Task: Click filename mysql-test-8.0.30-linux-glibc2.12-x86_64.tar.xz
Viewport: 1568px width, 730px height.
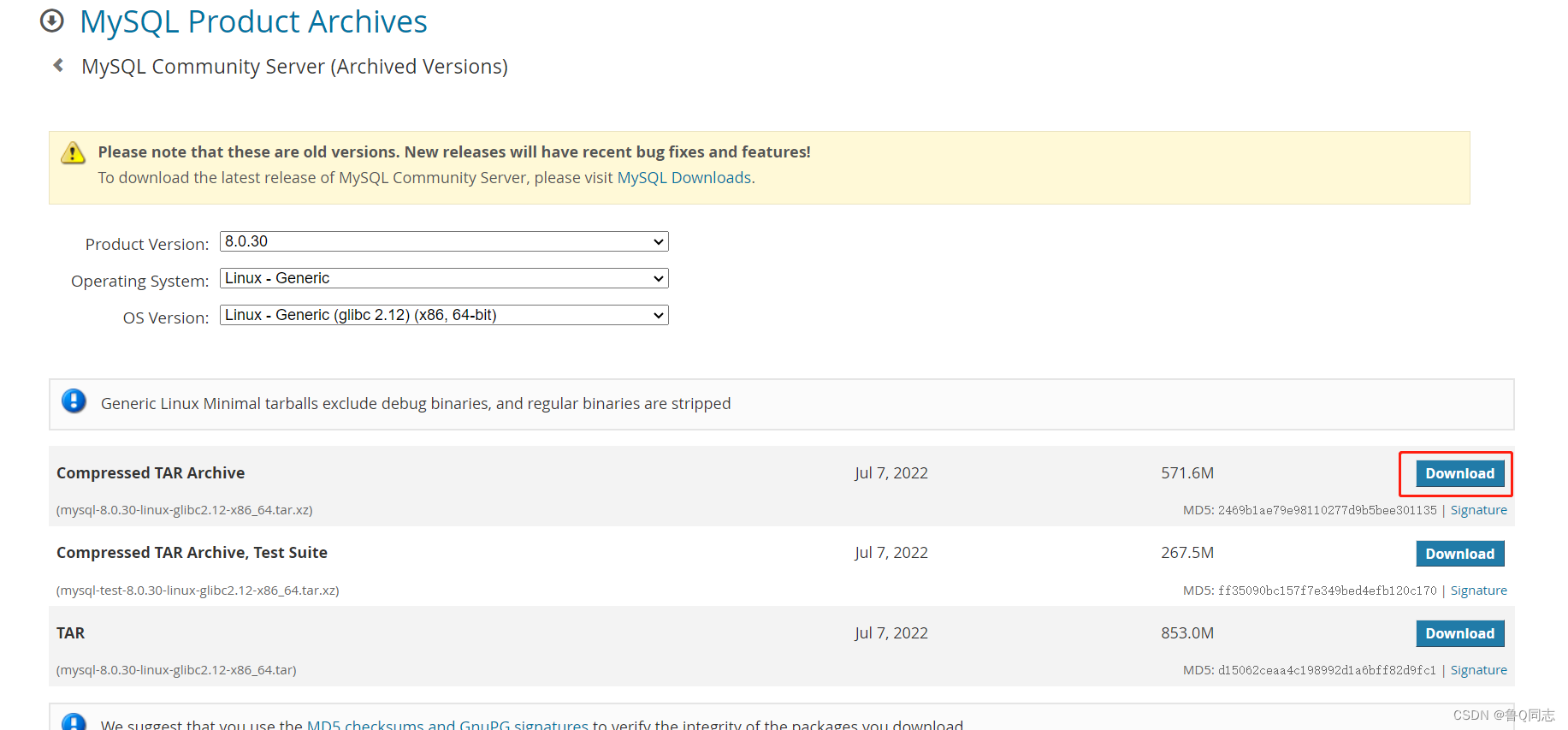Action: coord(198,591)
